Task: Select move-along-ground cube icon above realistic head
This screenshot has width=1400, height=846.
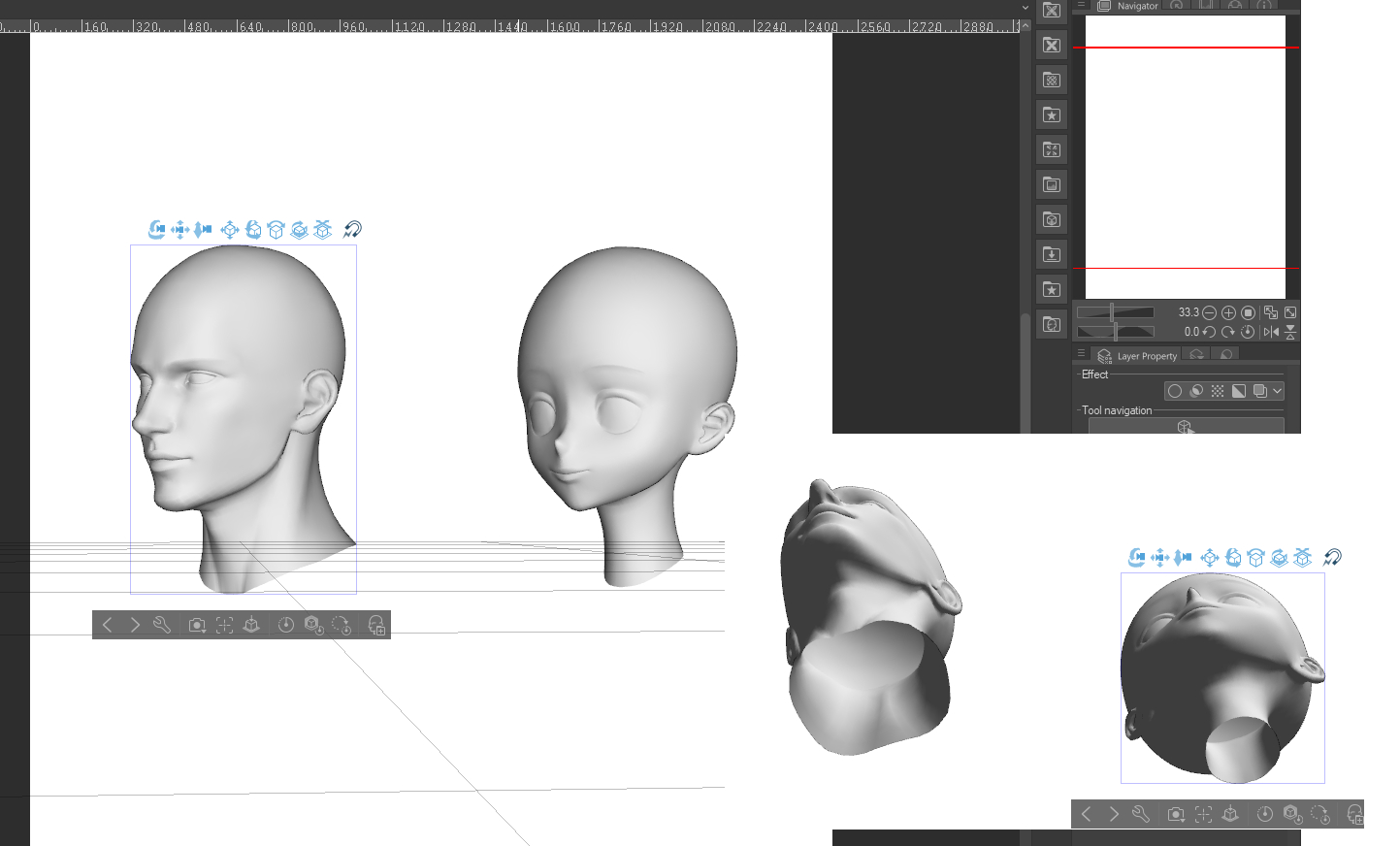Action: coord(323,230)
